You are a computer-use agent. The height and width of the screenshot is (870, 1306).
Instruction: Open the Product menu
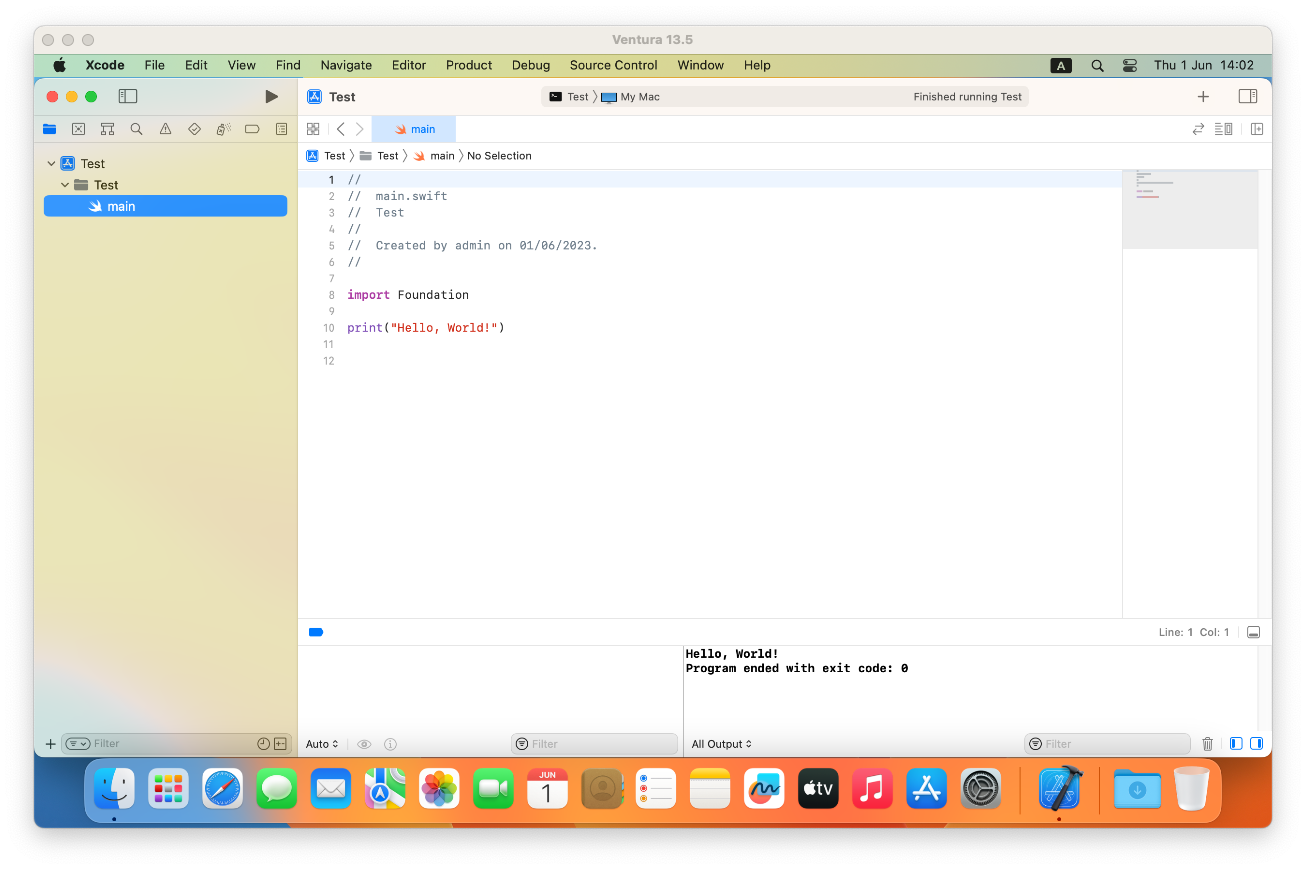(469, 65)
